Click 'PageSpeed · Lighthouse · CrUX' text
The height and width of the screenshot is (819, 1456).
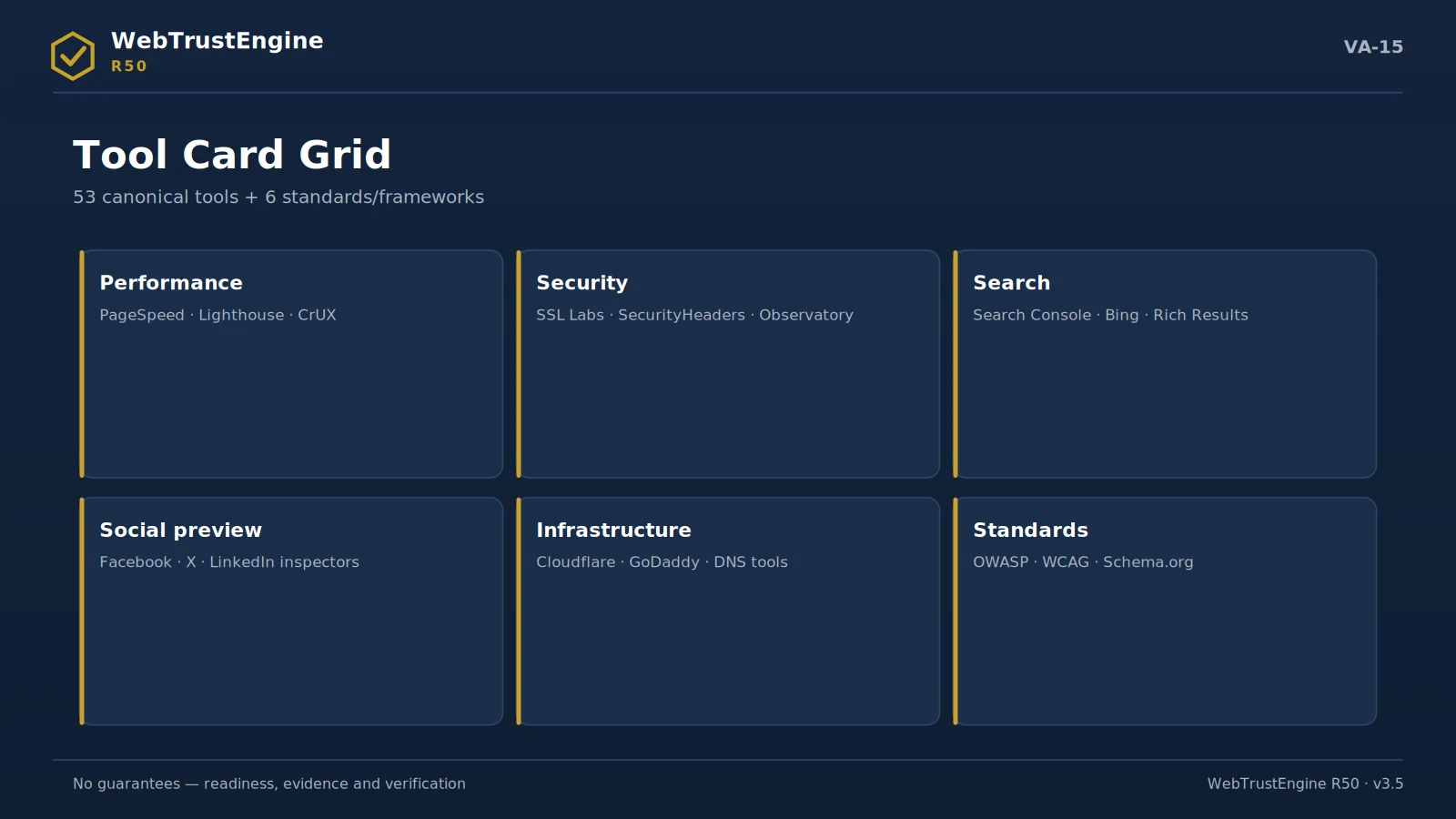coord(217,315)
